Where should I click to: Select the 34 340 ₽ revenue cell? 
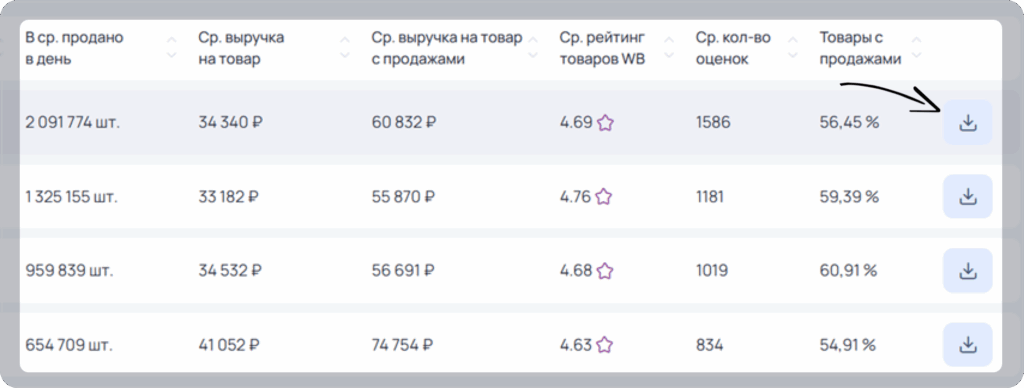coord(231,122)
